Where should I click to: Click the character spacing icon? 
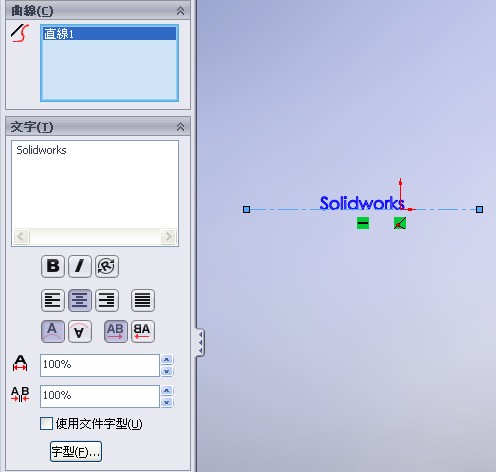[x=20, y=394]
